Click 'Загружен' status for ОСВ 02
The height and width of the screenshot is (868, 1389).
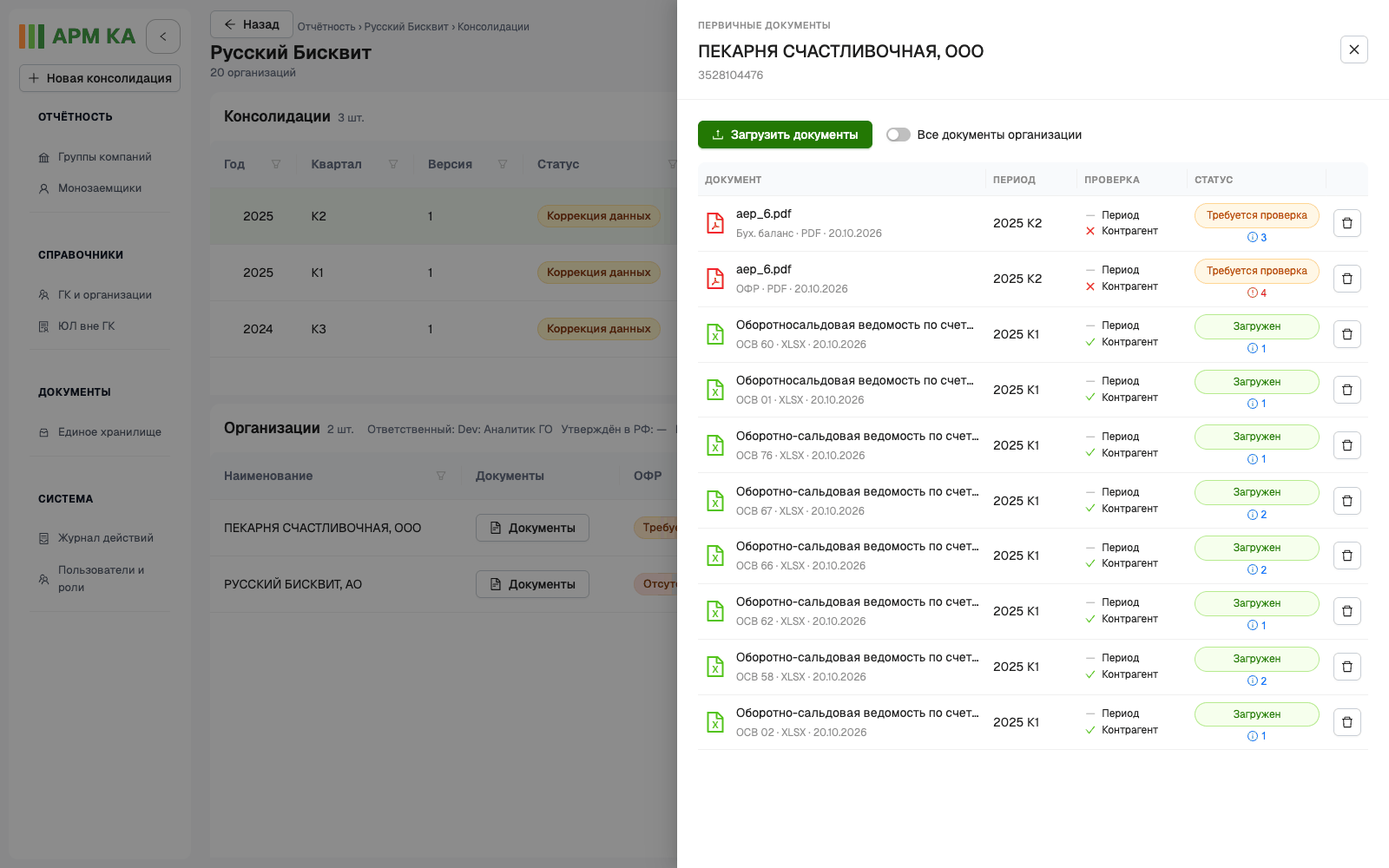[1256, 714]
